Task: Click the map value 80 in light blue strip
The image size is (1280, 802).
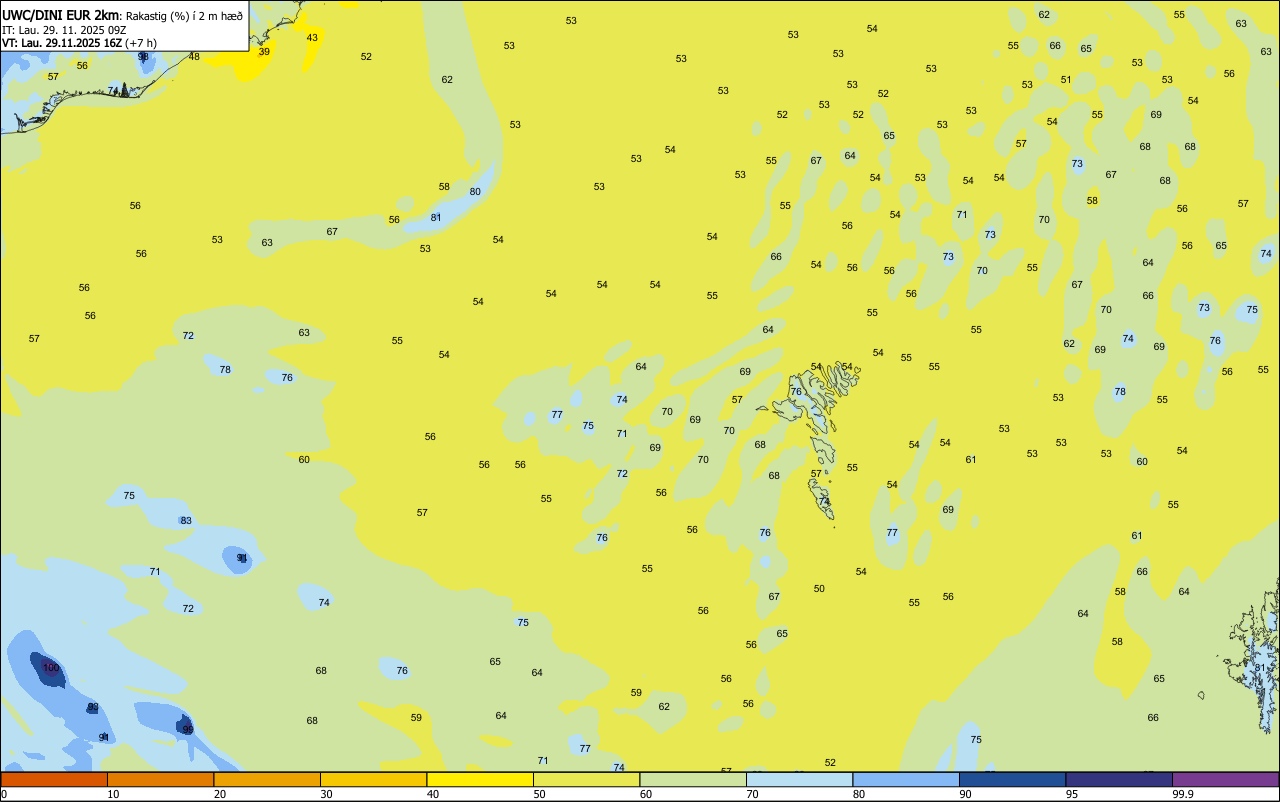Action: 475,192
